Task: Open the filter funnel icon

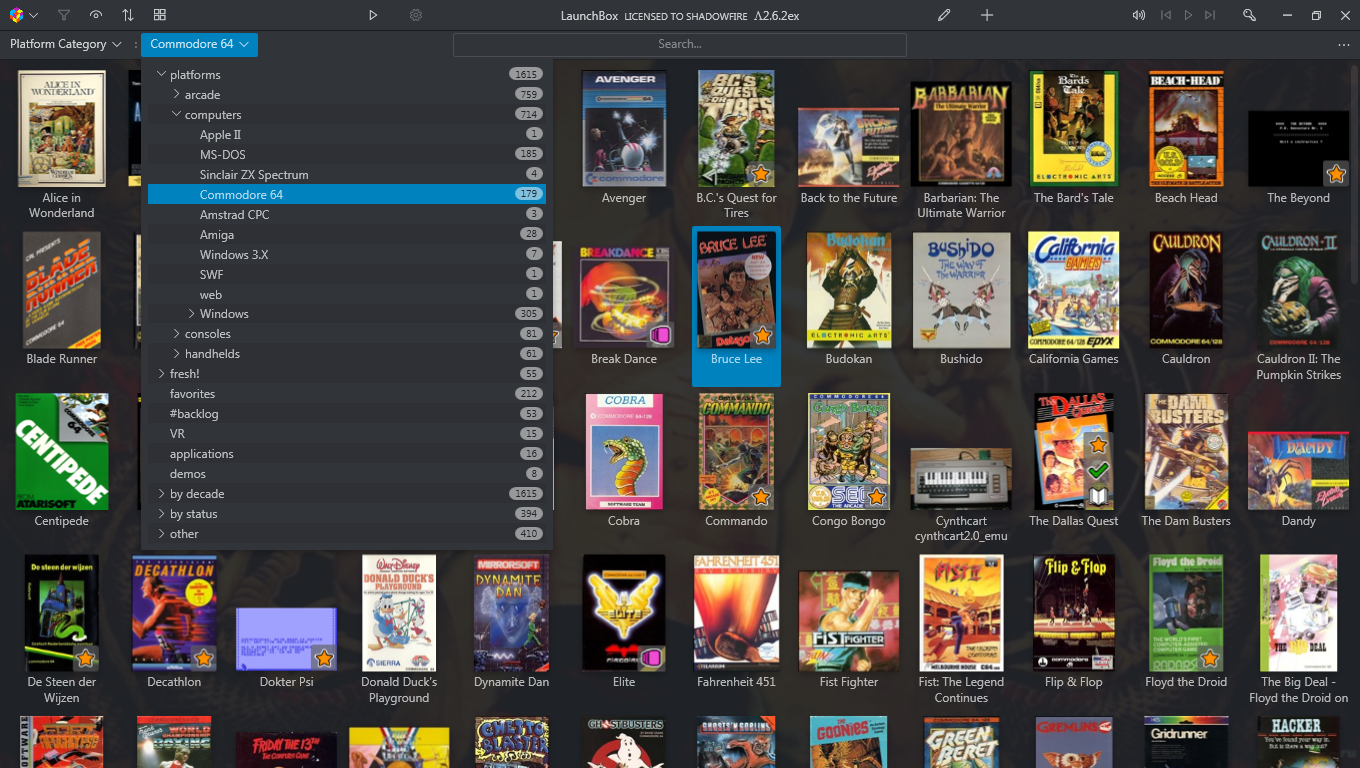Action: pos(64,15)
